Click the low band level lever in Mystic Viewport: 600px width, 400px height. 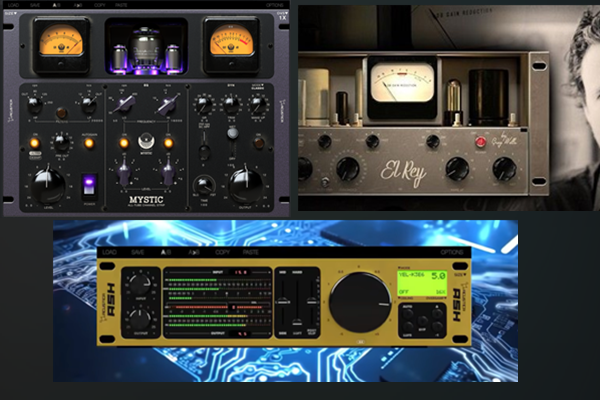pyautogui.click(x=124, y=171)
